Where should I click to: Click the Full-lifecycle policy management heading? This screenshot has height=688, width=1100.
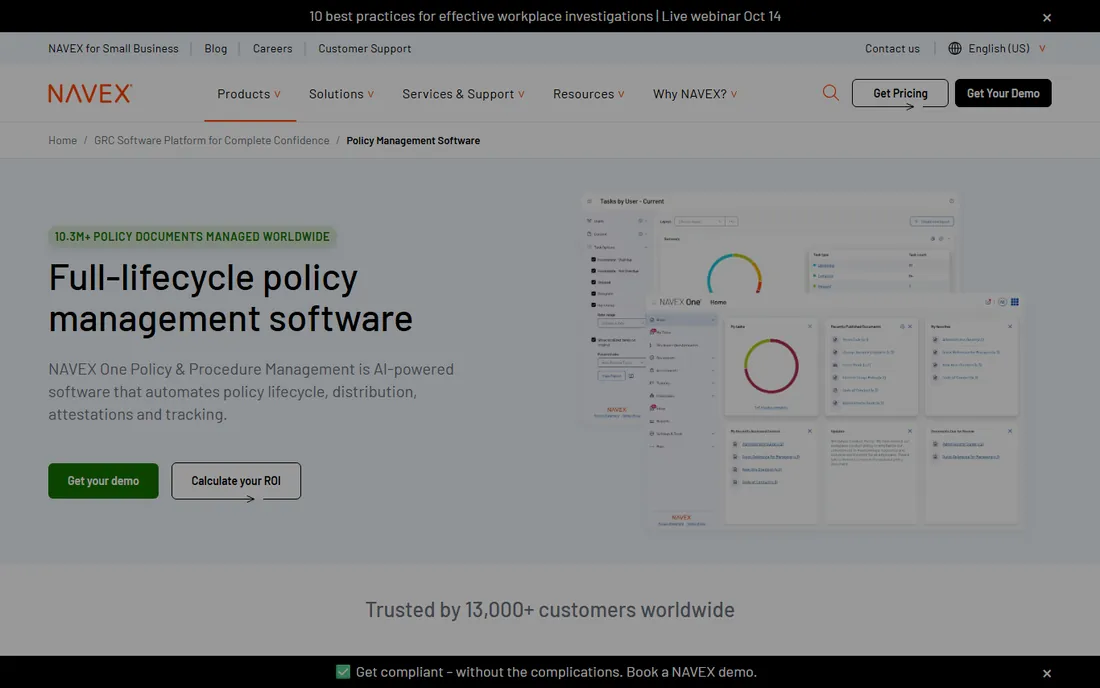[x=231, y=297]
